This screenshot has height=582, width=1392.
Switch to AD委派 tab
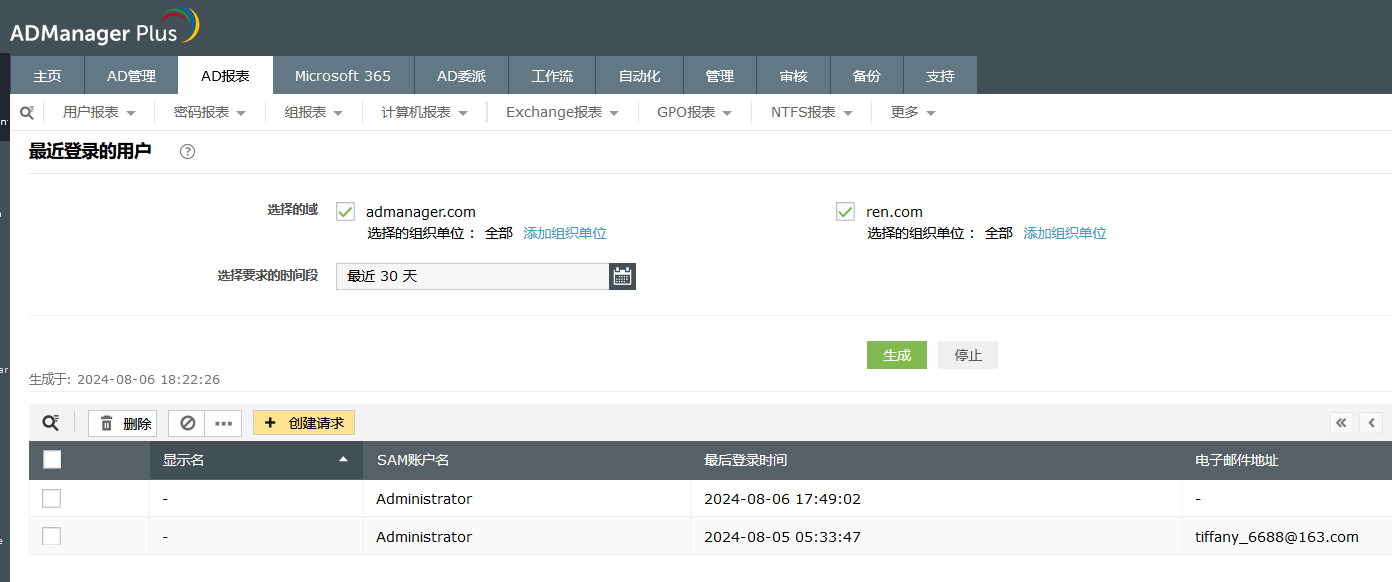[x=461, y=75]
